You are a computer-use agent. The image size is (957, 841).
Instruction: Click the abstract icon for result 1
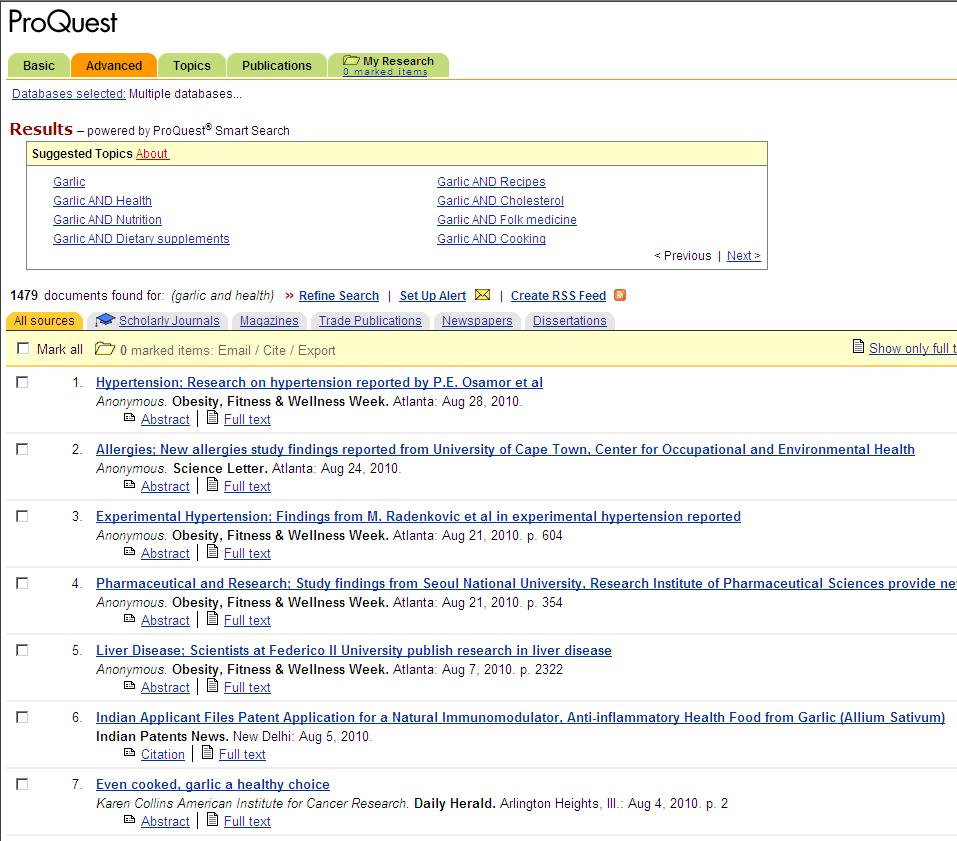(x=129, y=418)
